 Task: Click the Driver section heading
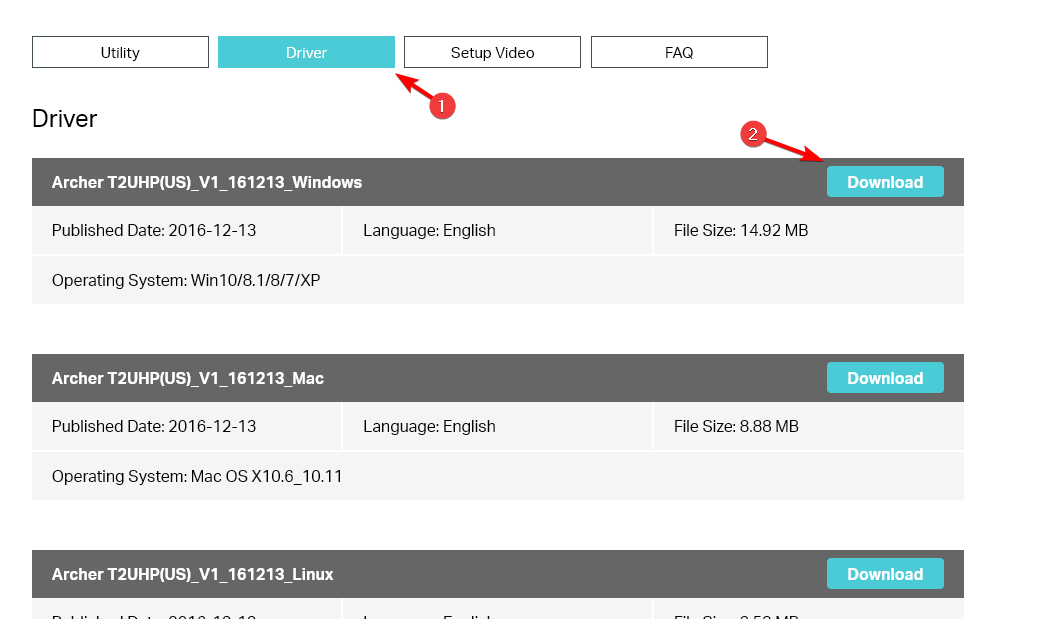click(x=65, y=119)
